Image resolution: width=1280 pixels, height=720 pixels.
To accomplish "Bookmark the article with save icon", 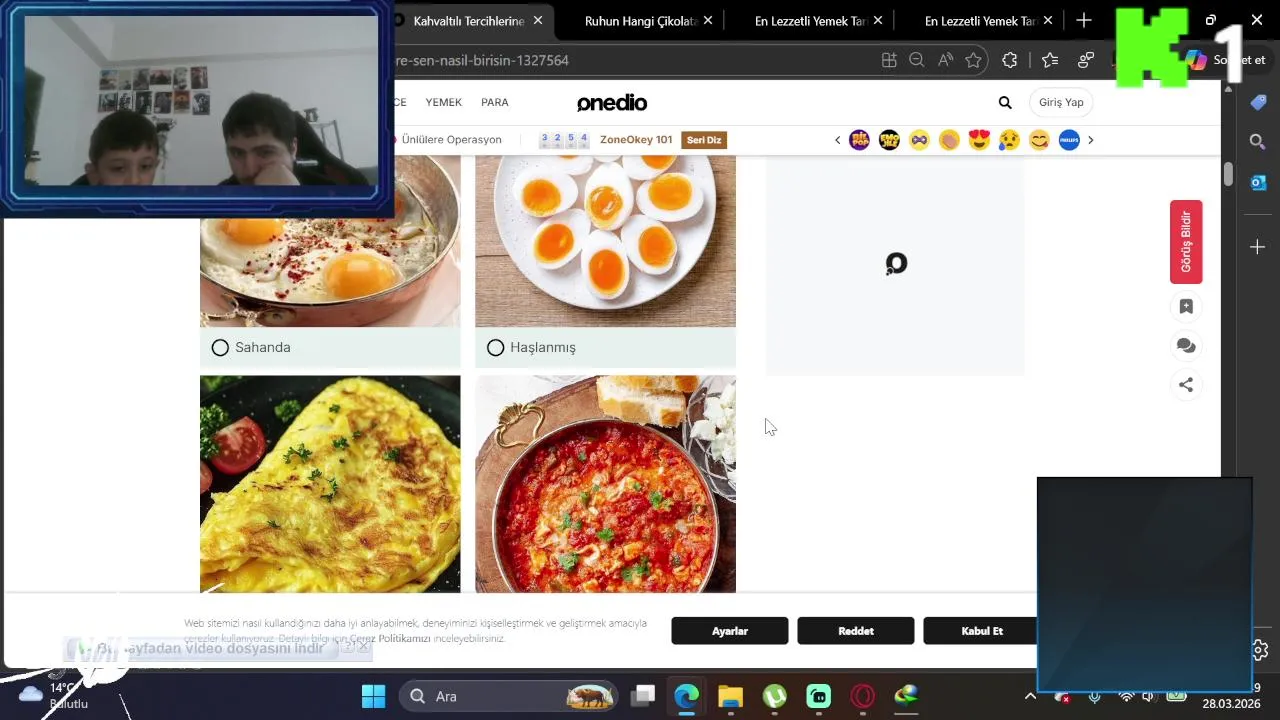I will click(x=1186, y=307).
